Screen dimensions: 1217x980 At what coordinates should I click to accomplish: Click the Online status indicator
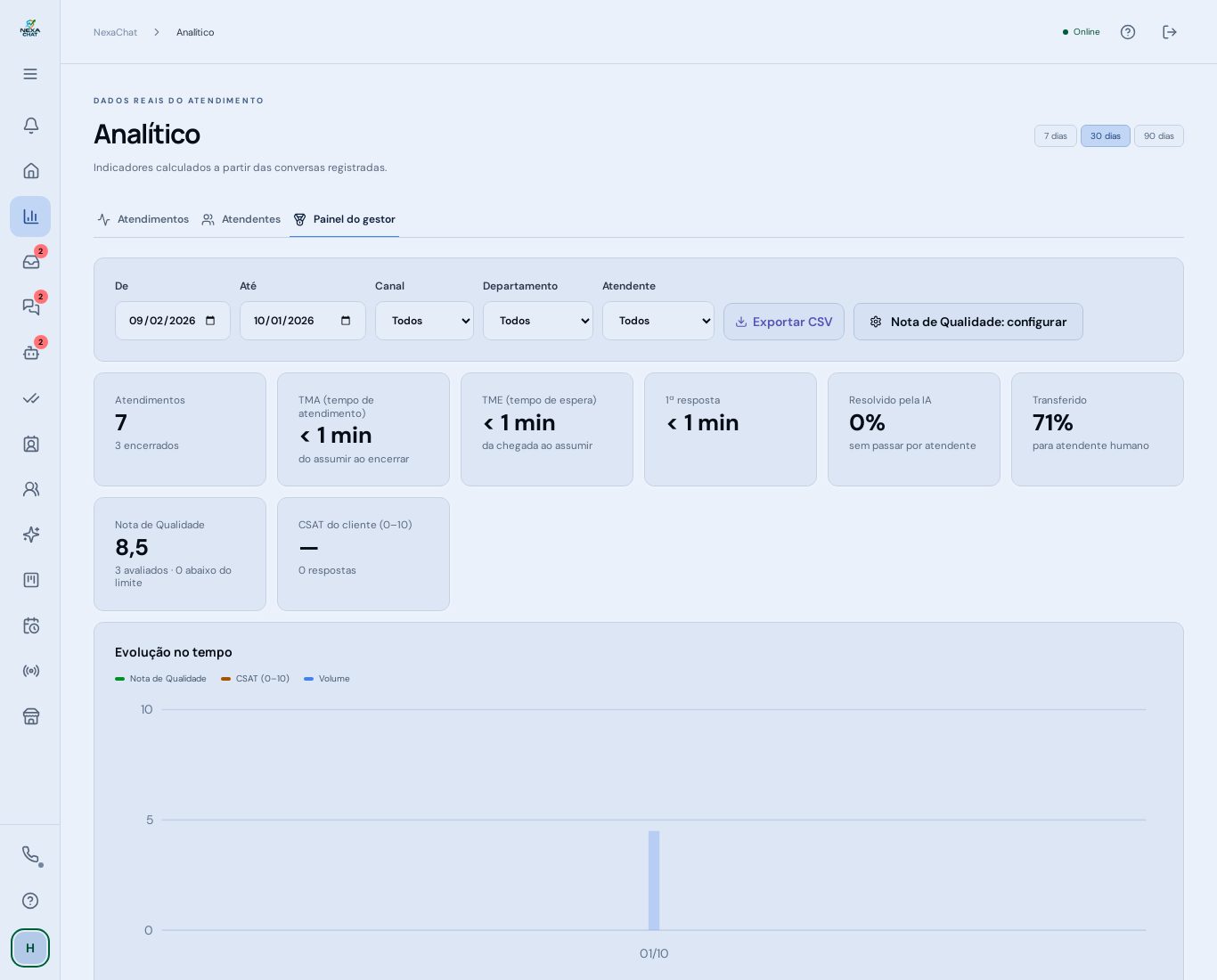[x=1082, y=32]
